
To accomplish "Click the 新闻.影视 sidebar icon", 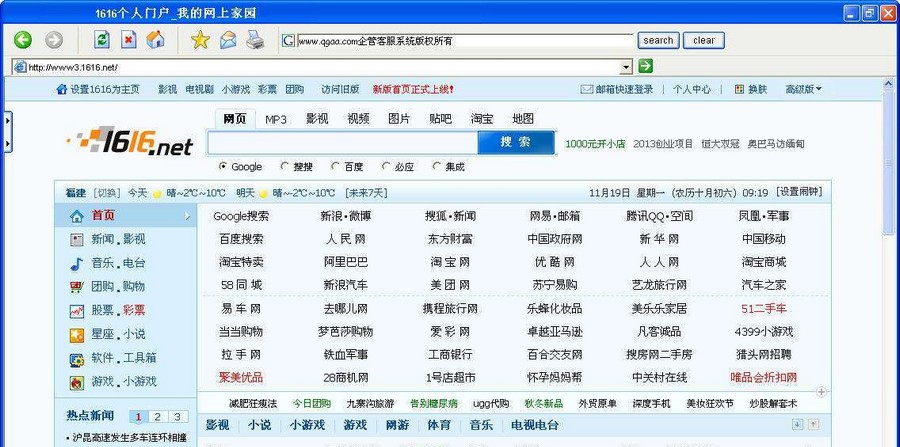I will [x=76, y=240].
